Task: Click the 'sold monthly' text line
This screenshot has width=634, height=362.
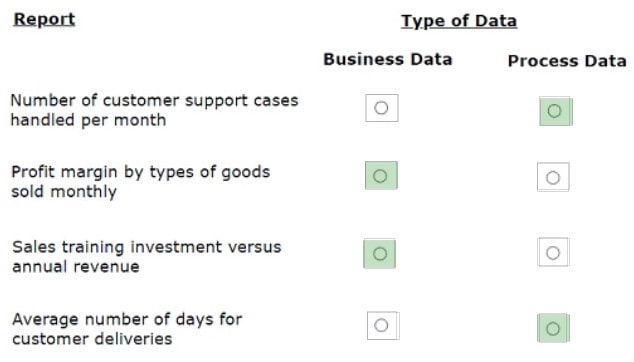Action: click(x=64, y=192)
